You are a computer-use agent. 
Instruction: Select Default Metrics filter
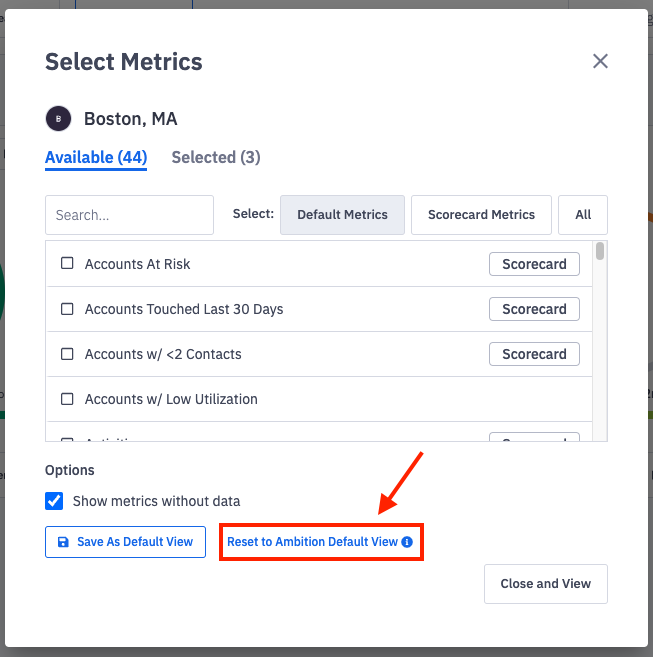(x=342, y=215)
